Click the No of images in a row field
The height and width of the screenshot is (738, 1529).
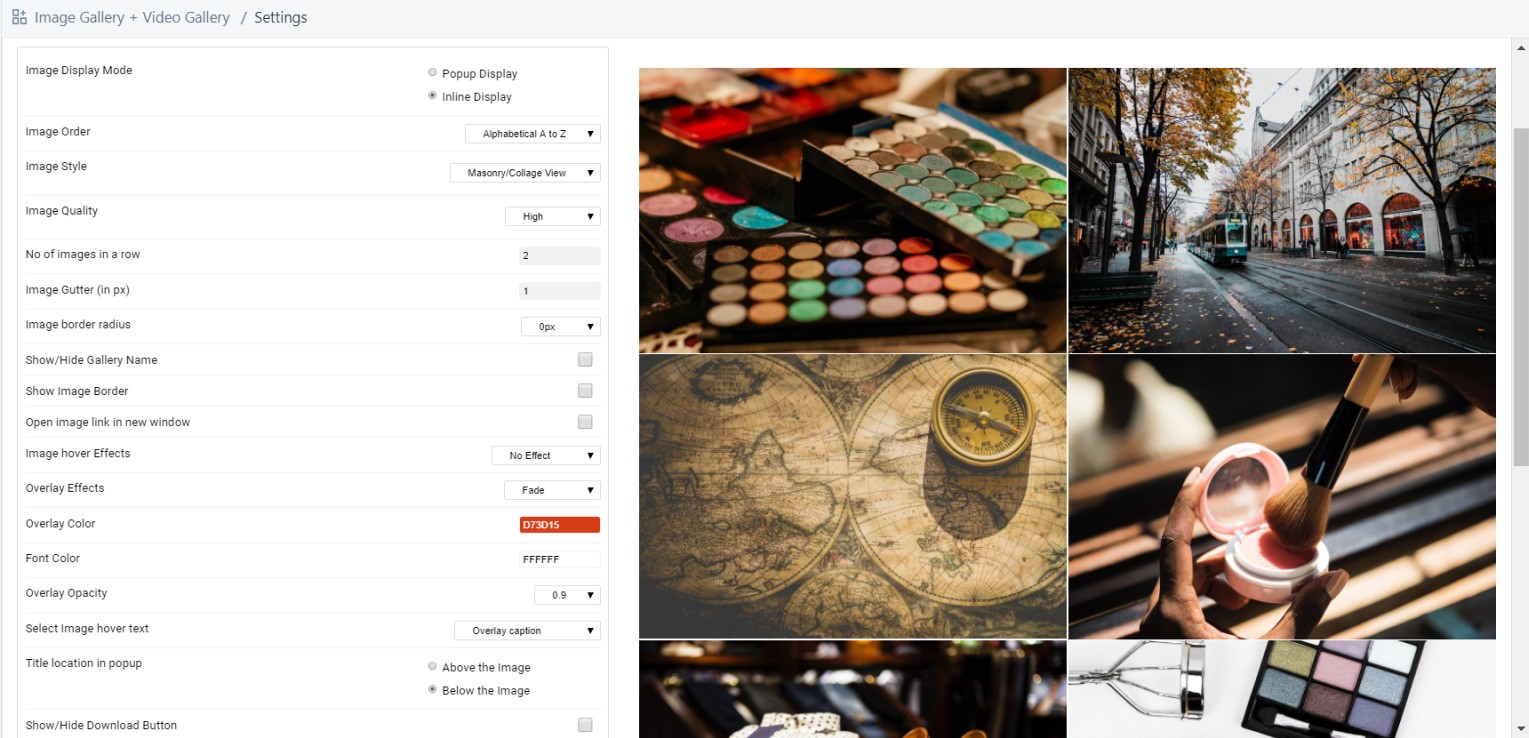[559, 256]
